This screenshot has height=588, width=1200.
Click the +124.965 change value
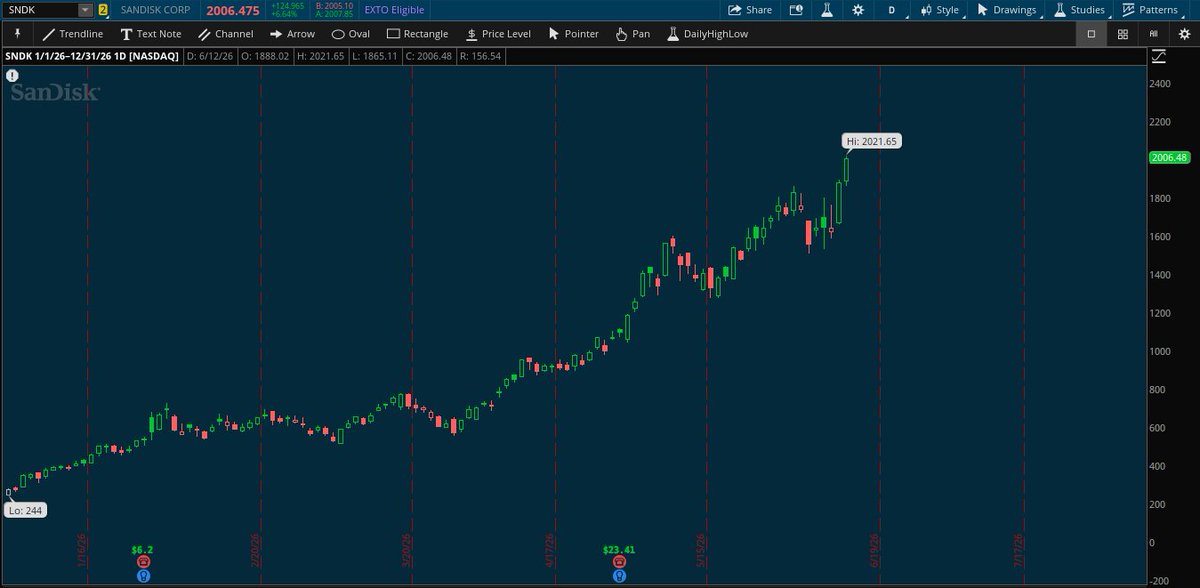tap(287, 6)
